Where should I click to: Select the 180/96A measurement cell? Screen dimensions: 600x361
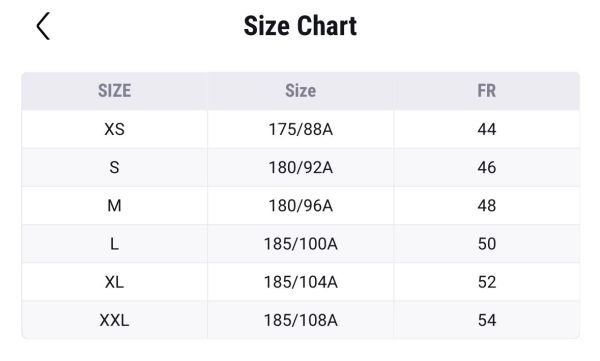pyautogui.click(x=300, y=206)
